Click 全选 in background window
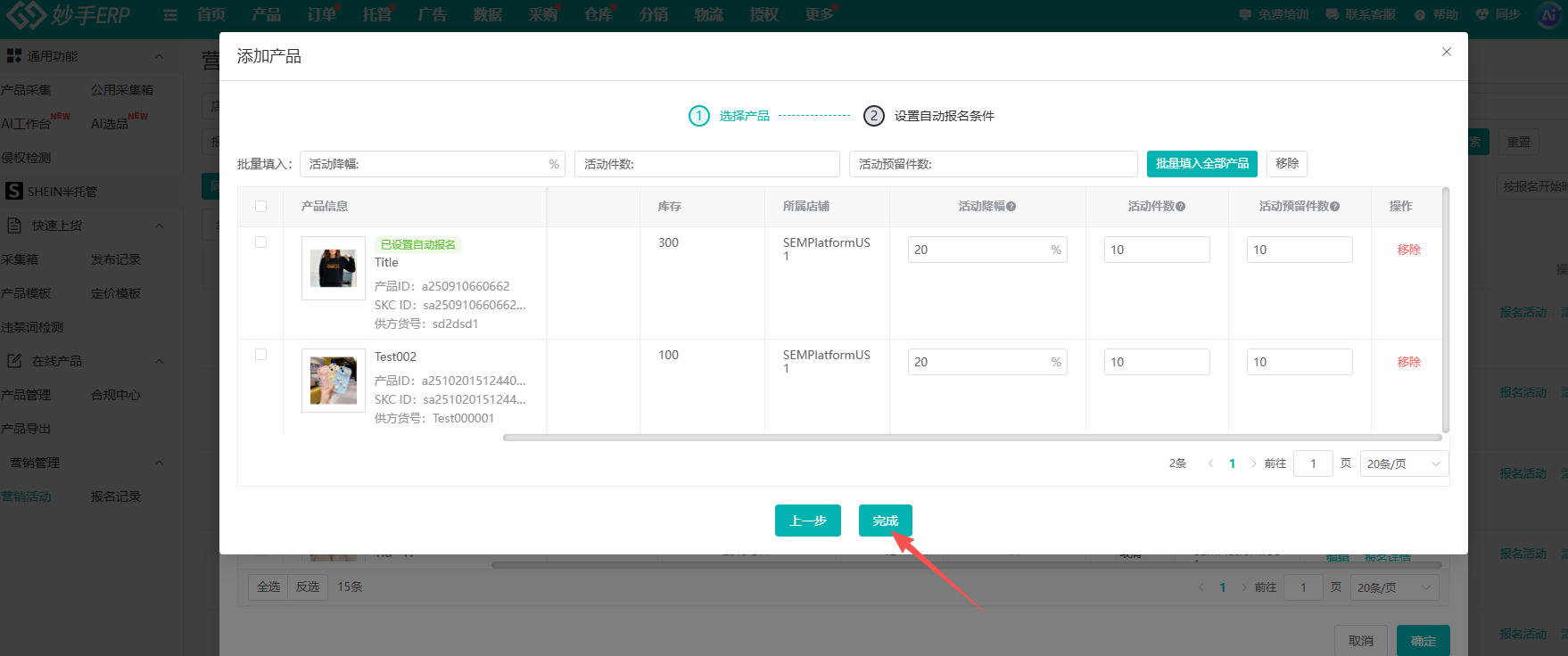Screen dimensions: 1568x656 click(x=268, y=586)
